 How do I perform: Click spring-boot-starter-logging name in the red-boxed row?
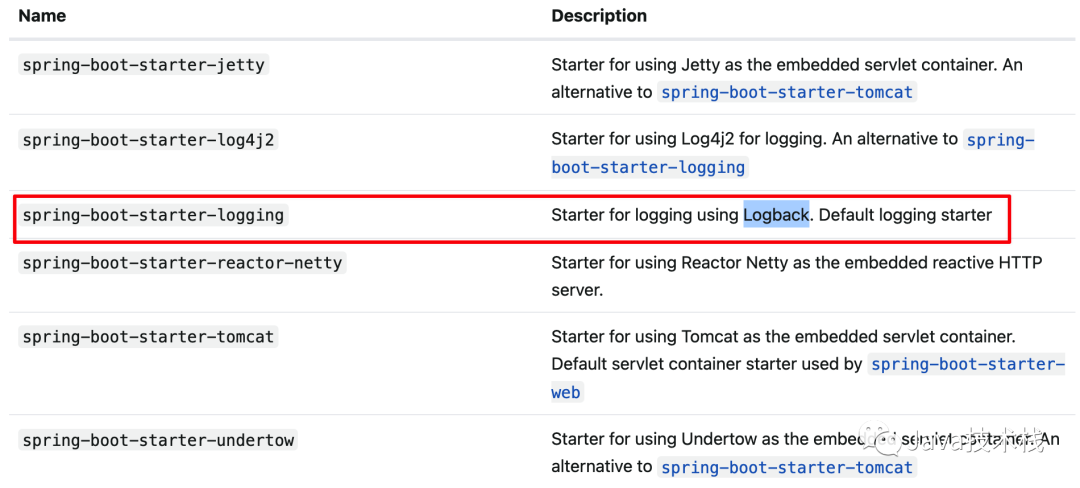tap(153, 215)
